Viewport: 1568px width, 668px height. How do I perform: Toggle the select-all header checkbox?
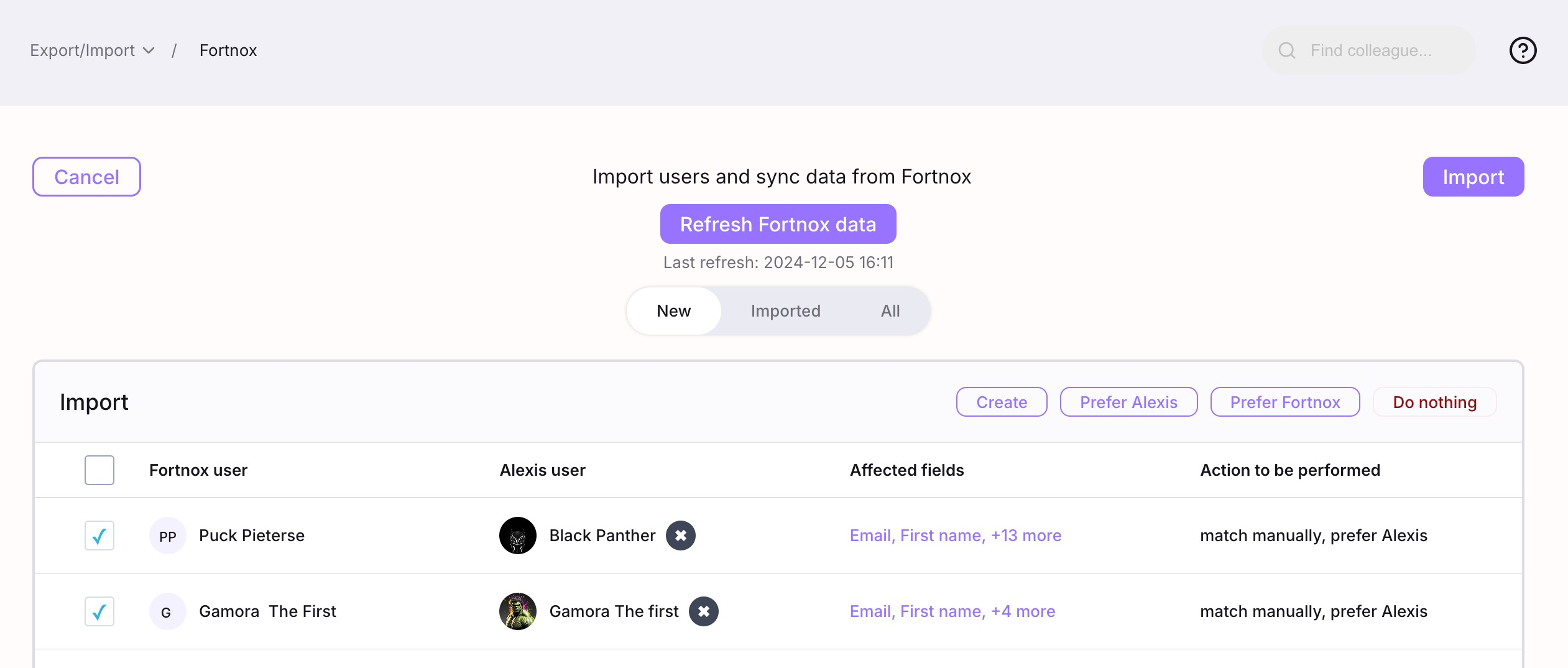point(99,470)
